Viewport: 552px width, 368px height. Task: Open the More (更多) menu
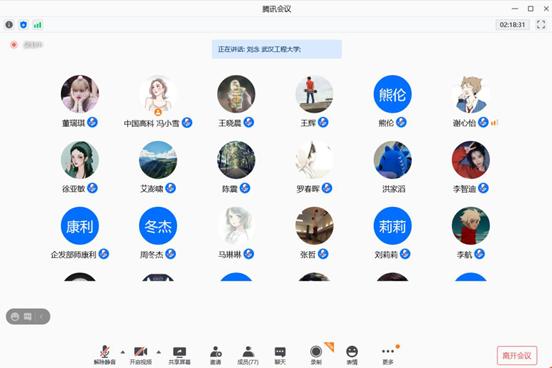[388, 355]
